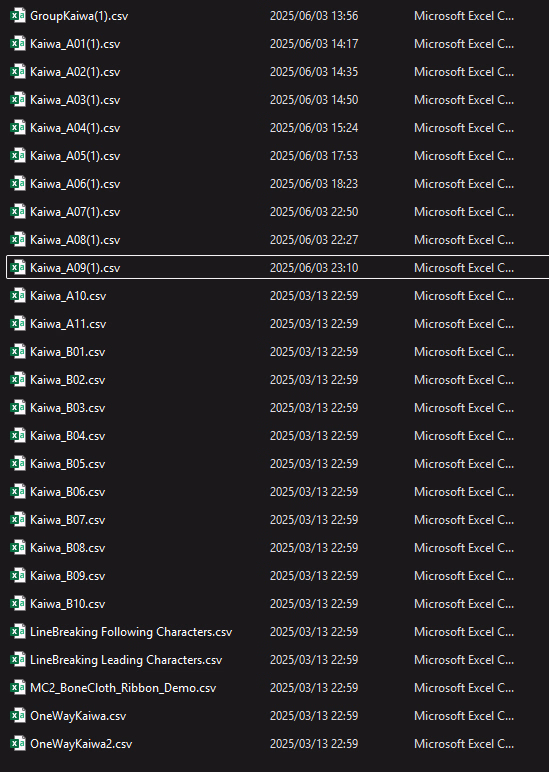Screen dimensions: 549x772
Task: Click the Excel icon beside GroupKaiwa(1).csv
Action: pyautogui.click(x=18, y=16)
